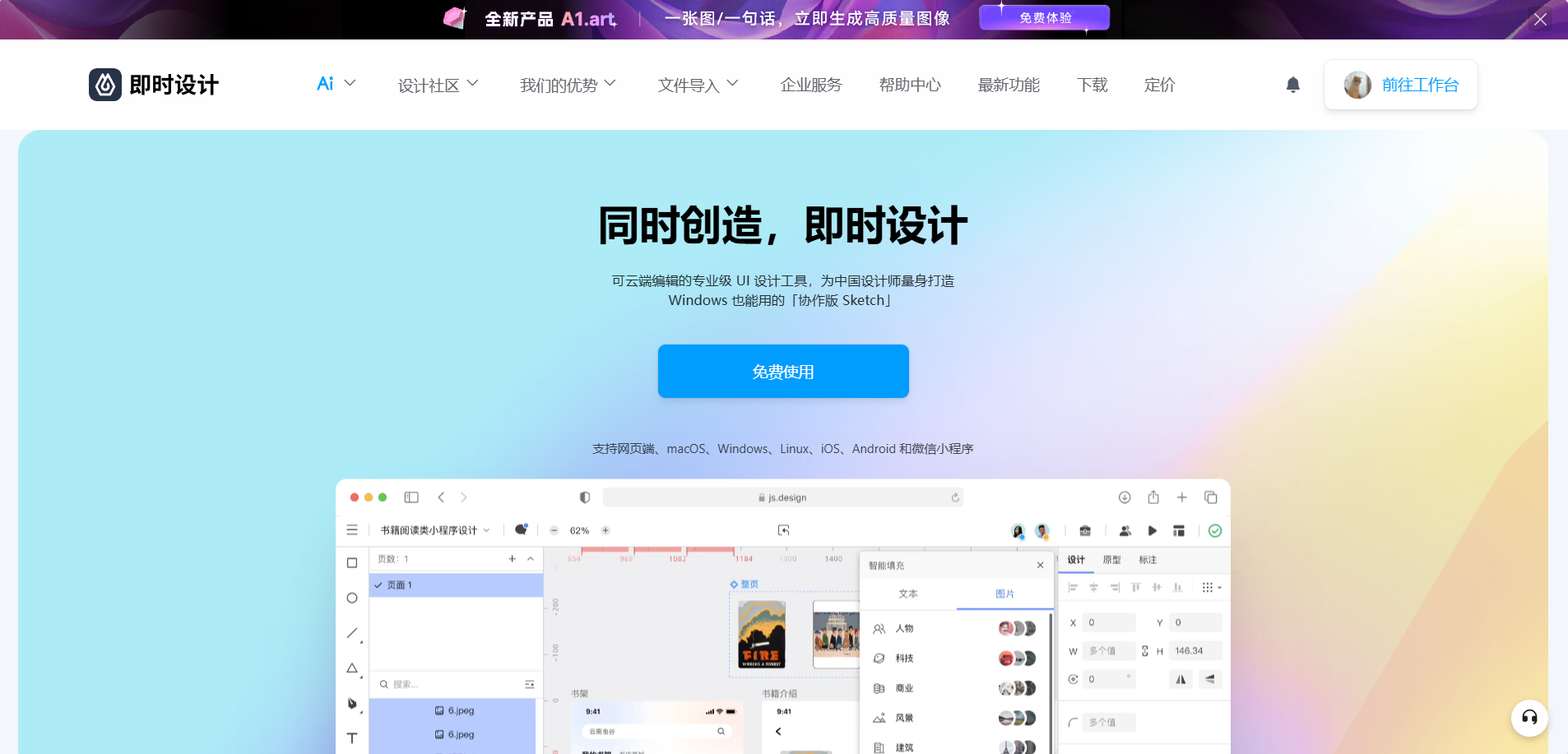Expand the 我们的优势 dropdown
1568x754 pixels.
coord(568,85)
